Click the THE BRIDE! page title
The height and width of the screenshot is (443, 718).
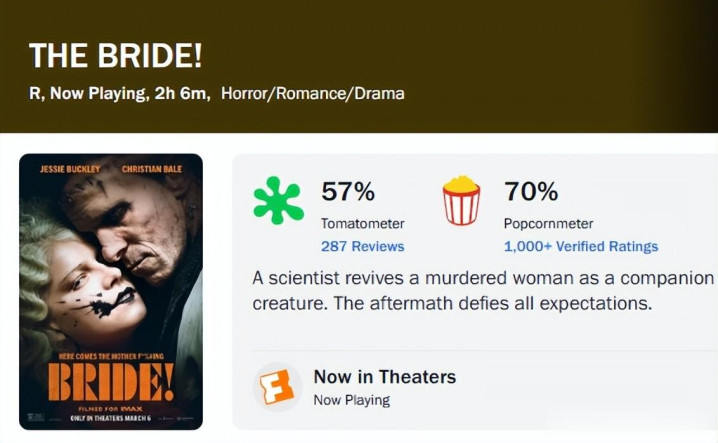[x=115, y=56]
